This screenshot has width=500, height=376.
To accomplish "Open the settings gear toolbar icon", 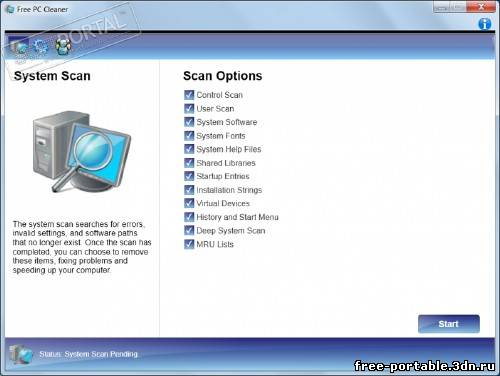I will coord(41,47).
